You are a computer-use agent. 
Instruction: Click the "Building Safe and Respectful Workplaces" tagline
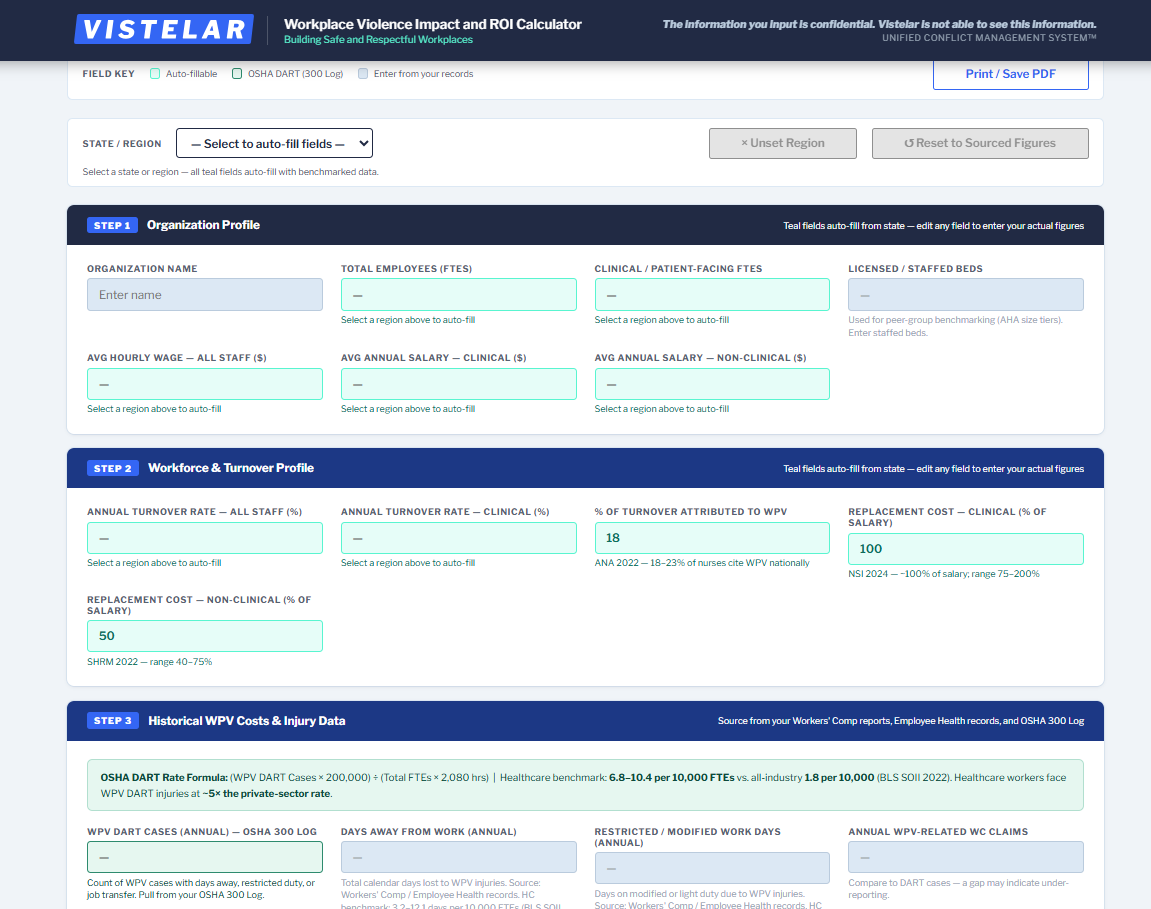[378, 40]
